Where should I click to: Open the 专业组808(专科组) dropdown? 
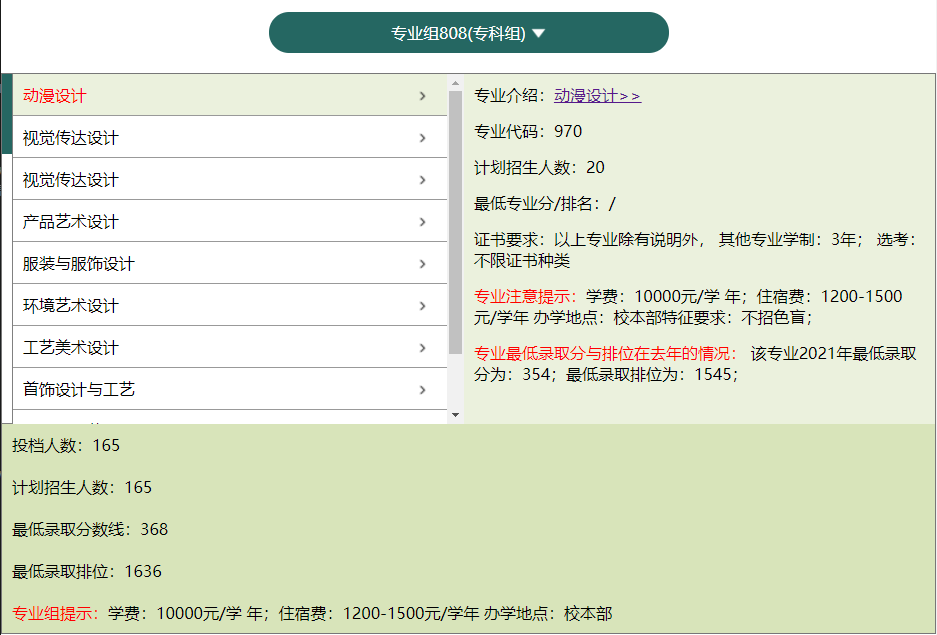pos(468,31)
